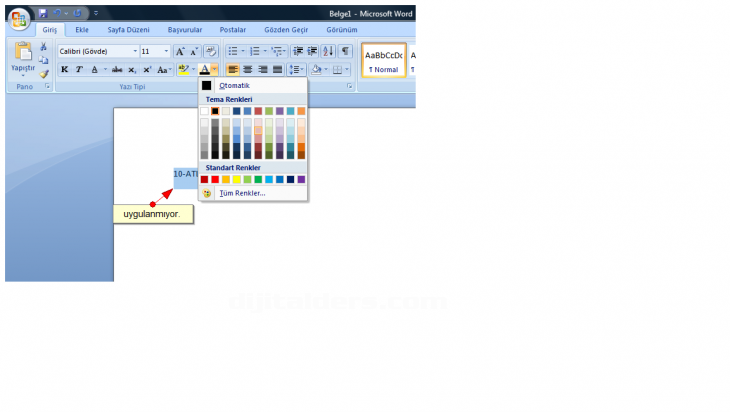Open the Sayfa Düzeni tab

tap(128, 30)
